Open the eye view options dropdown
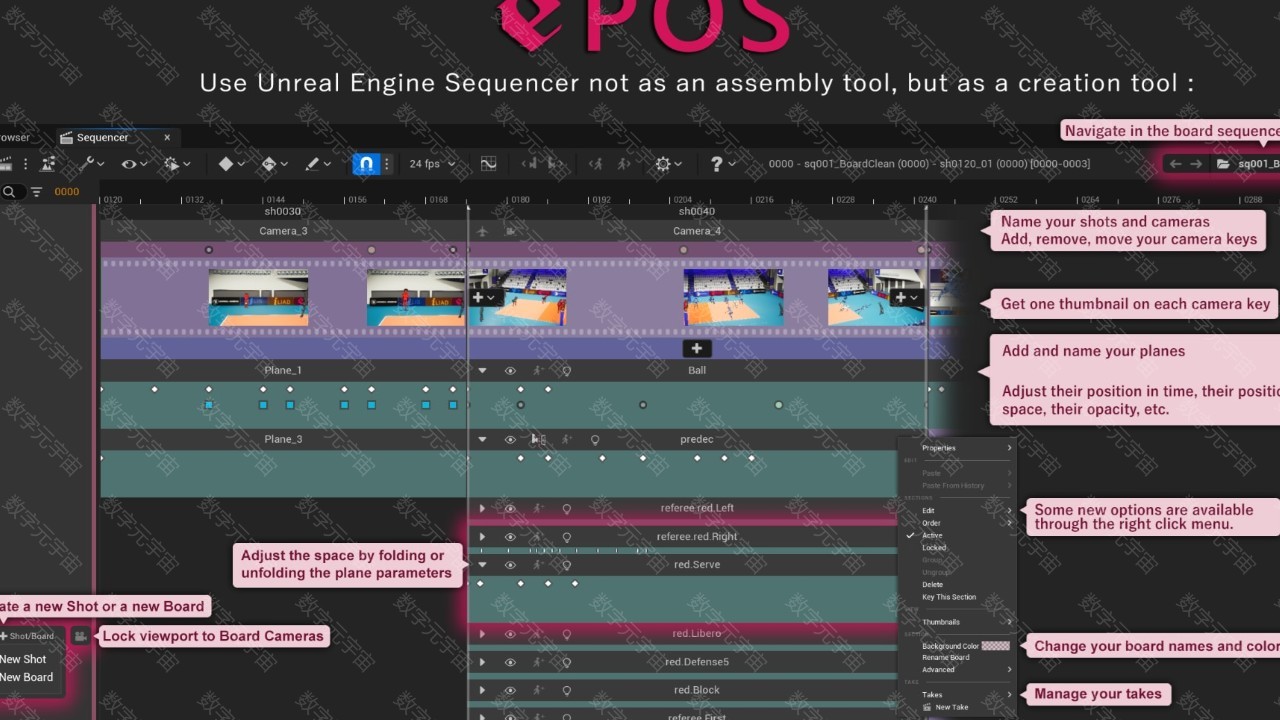The width and height of the screenshot is (1280, 720). pos(133,164)
